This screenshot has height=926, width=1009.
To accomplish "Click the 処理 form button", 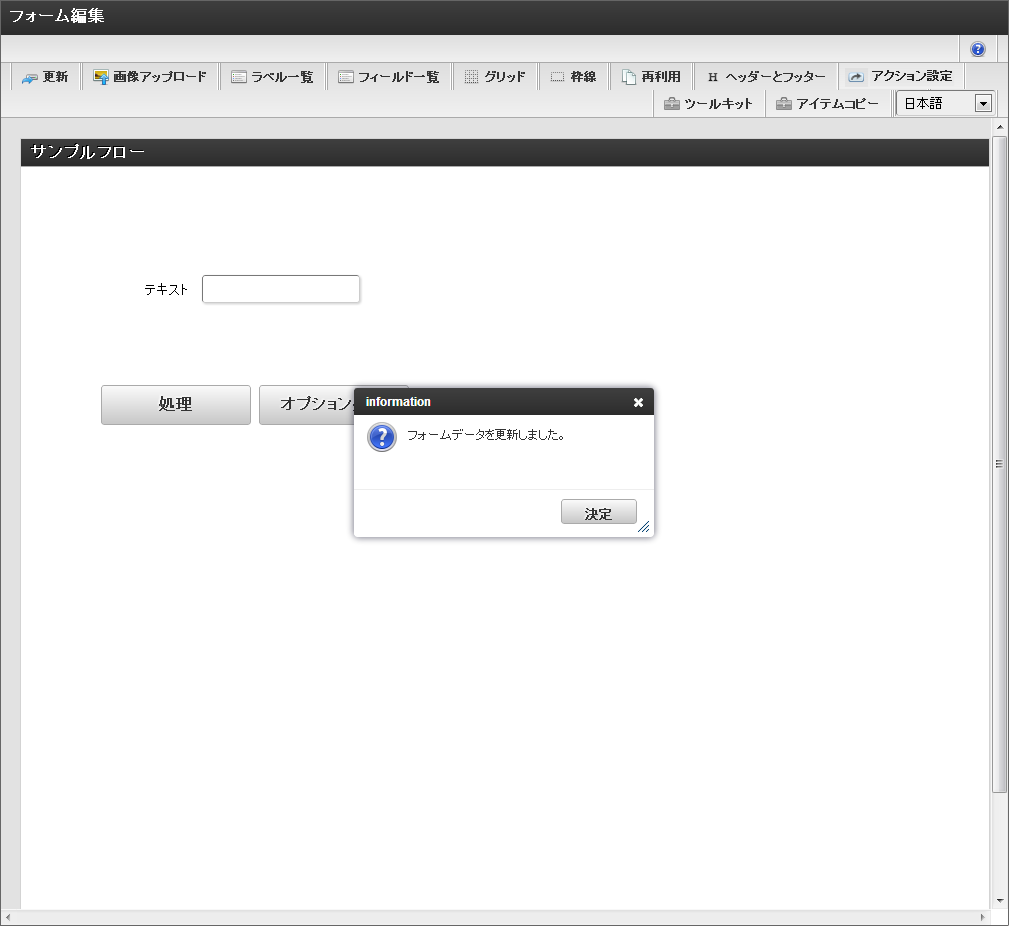I will pos(176,405).
